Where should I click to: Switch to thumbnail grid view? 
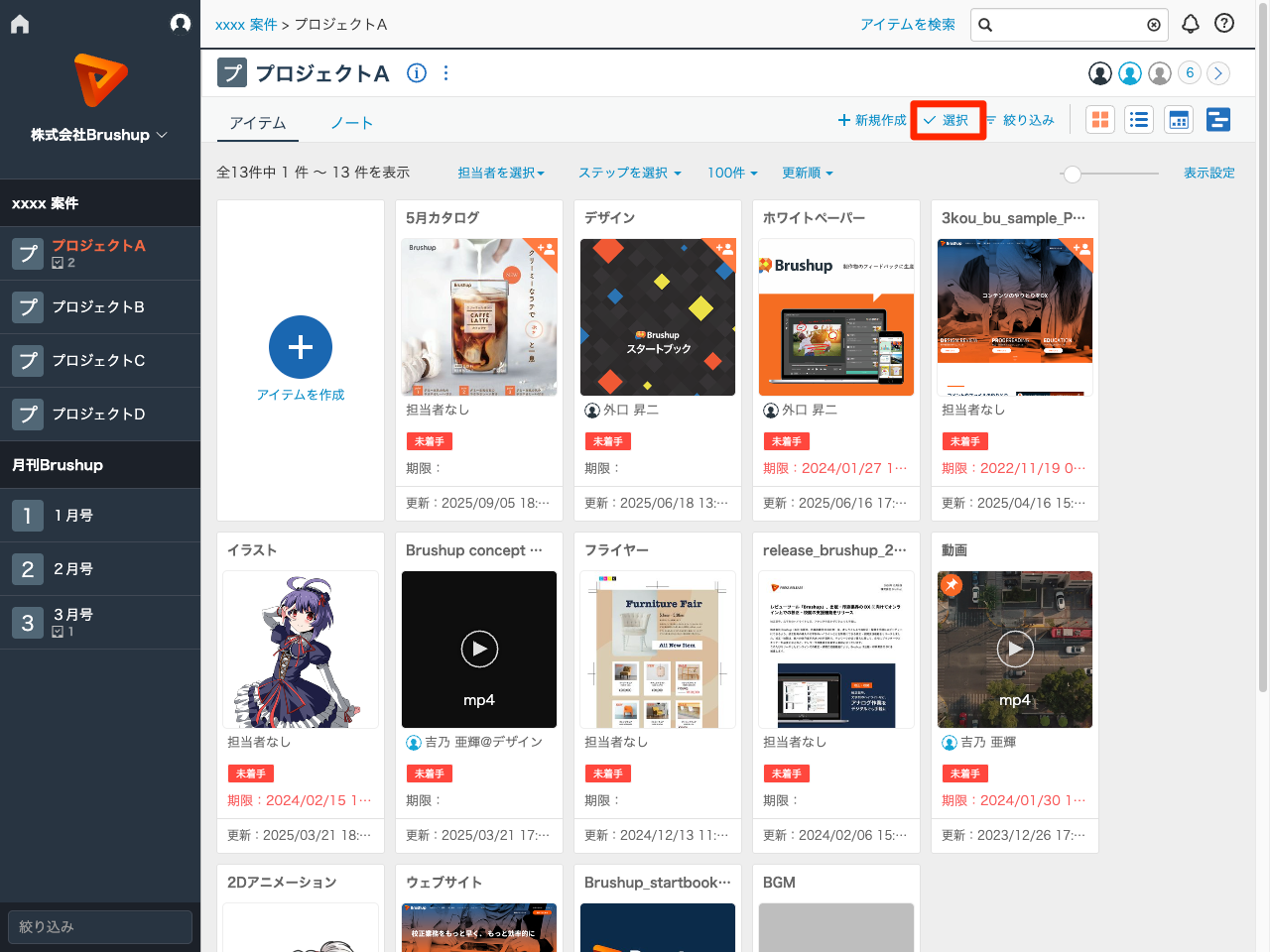[1100, 120]
